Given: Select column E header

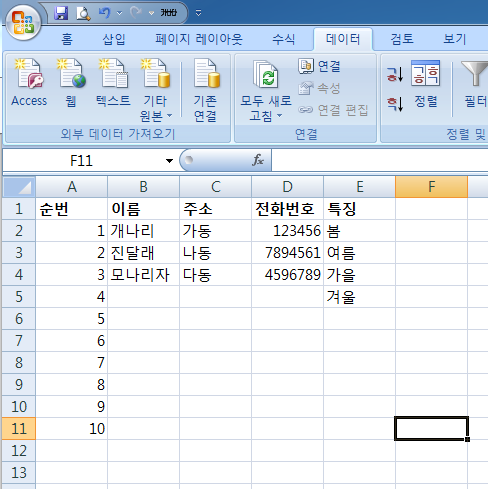Looking at the screenshot, I should point(359,187).
